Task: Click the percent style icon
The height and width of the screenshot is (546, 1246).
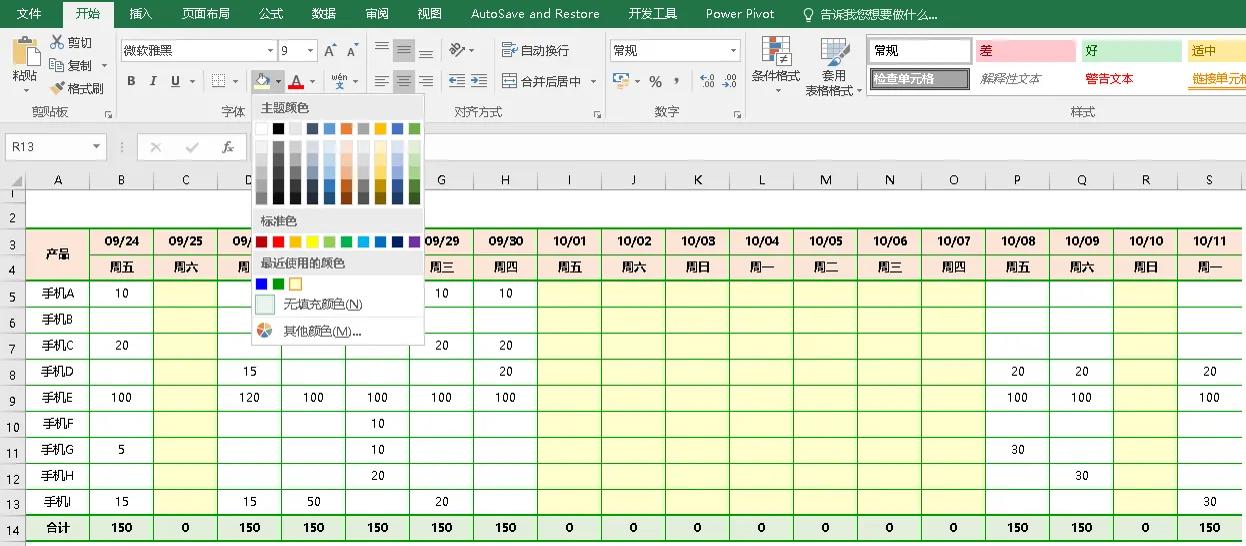Action: click(x=655, y=82)
